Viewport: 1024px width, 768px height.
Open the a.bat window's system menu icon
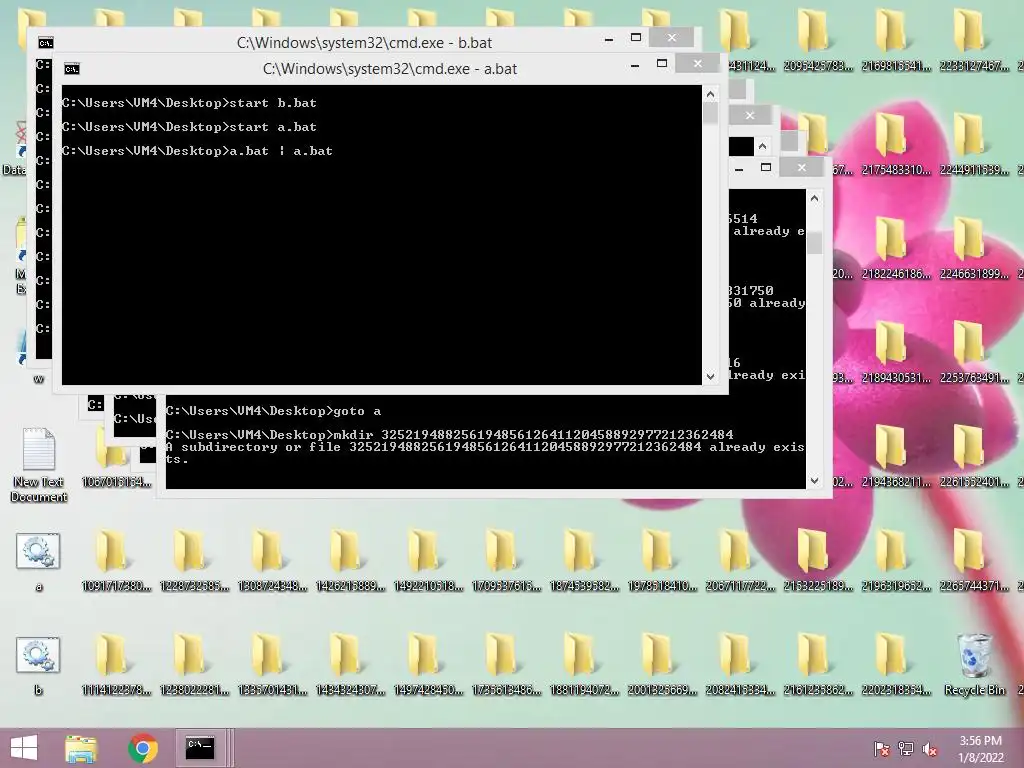click(x=72, y=69)
